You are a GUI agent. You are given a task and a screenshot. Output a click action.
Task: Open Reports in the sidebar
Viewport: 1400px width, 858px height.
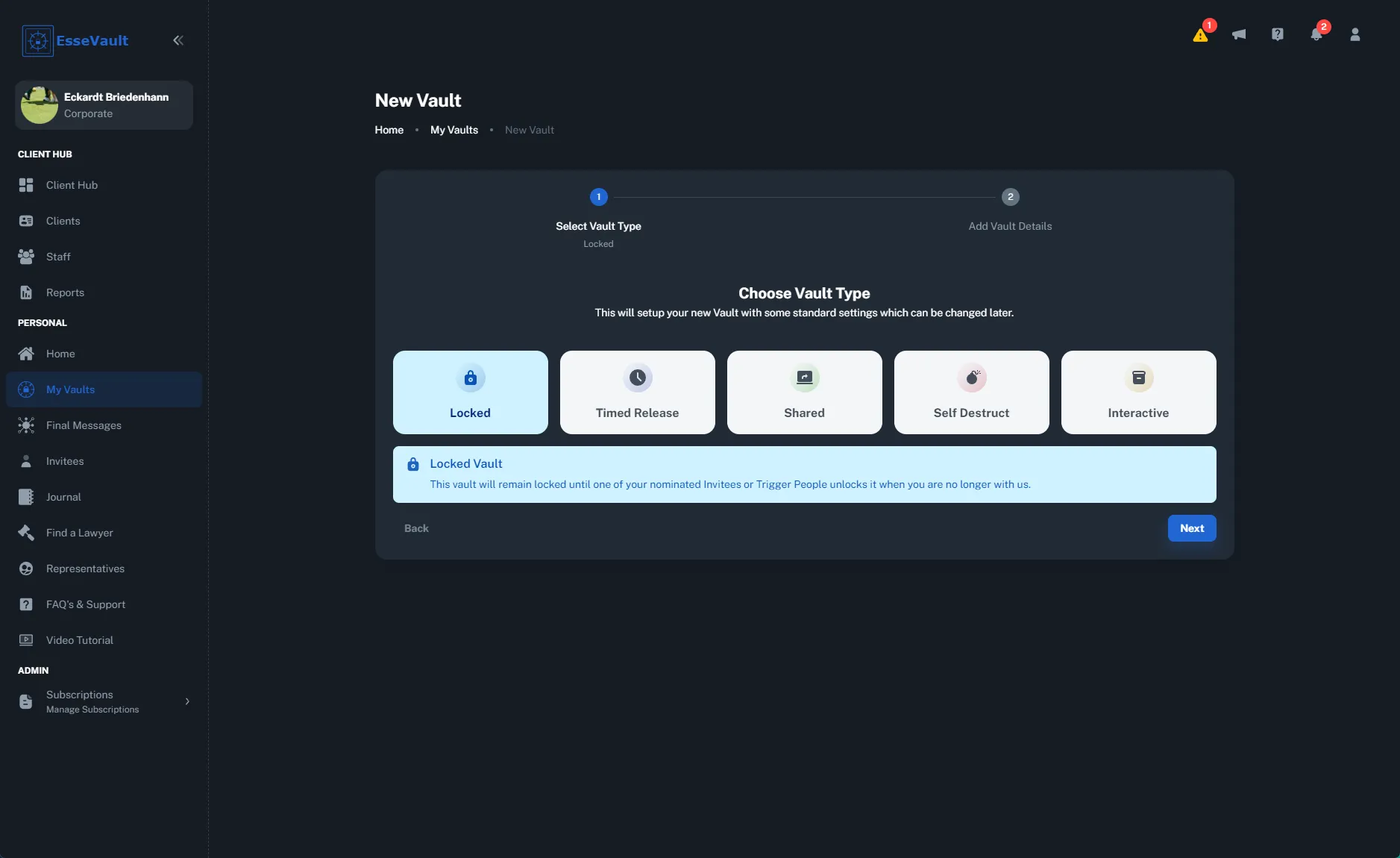click(x=104, y=292)
